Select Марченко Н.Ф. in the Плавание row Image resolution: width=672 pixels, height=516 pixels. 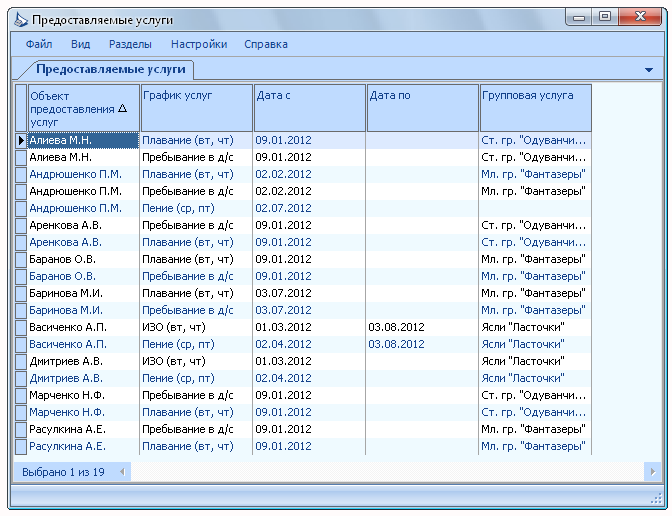[x=83, y=412]
